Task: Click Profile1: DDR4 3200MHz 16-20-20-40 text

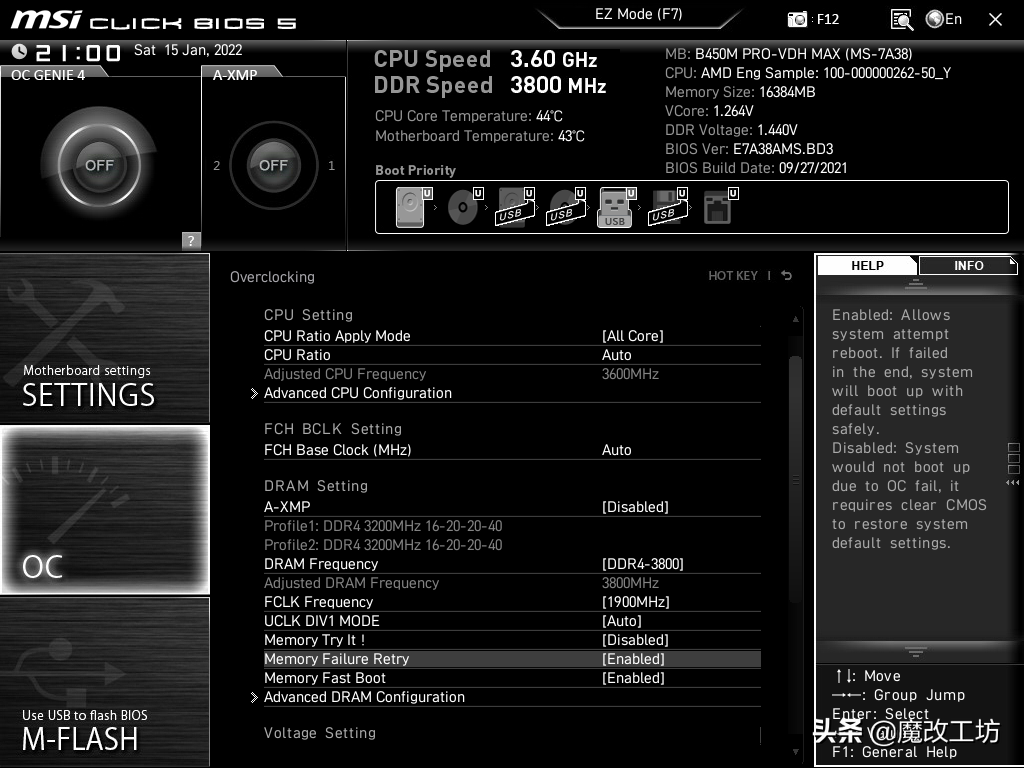Action: (x=383, y=526)
